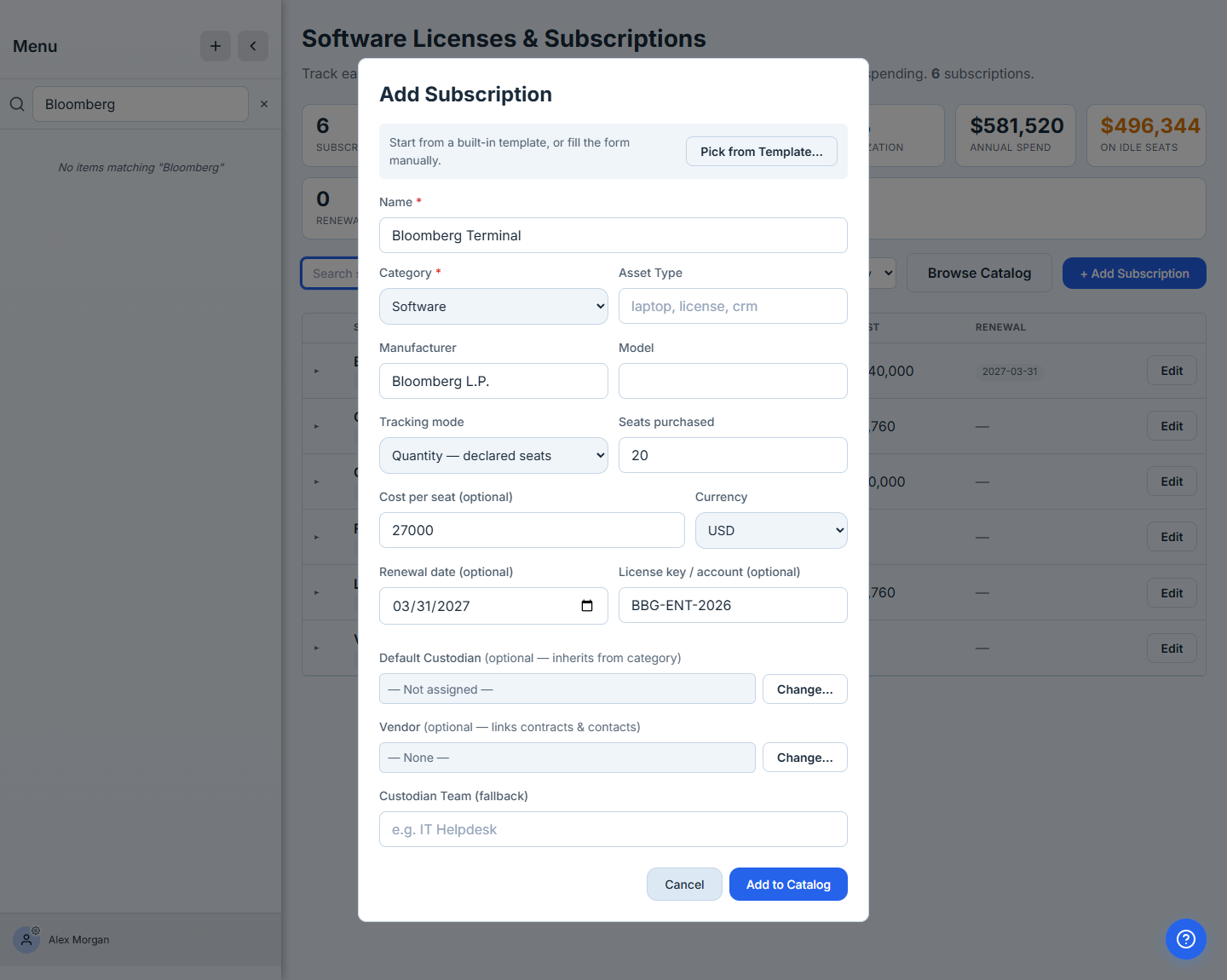Click the Seats purchased field showing 20
The image size is (1227, 980).
733,455
